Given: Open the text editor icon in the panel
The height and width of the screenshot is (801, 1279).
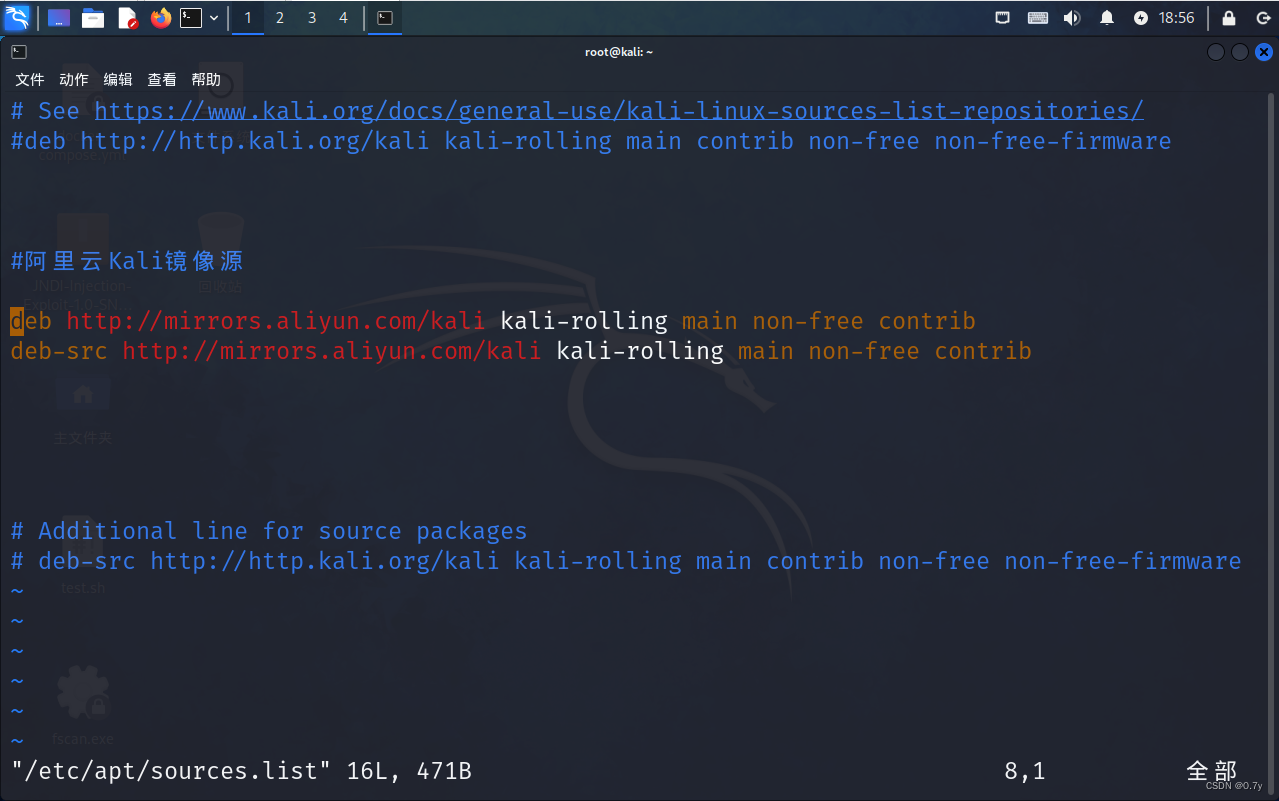Looking at the screenshot, I should (x=127, y=17).
